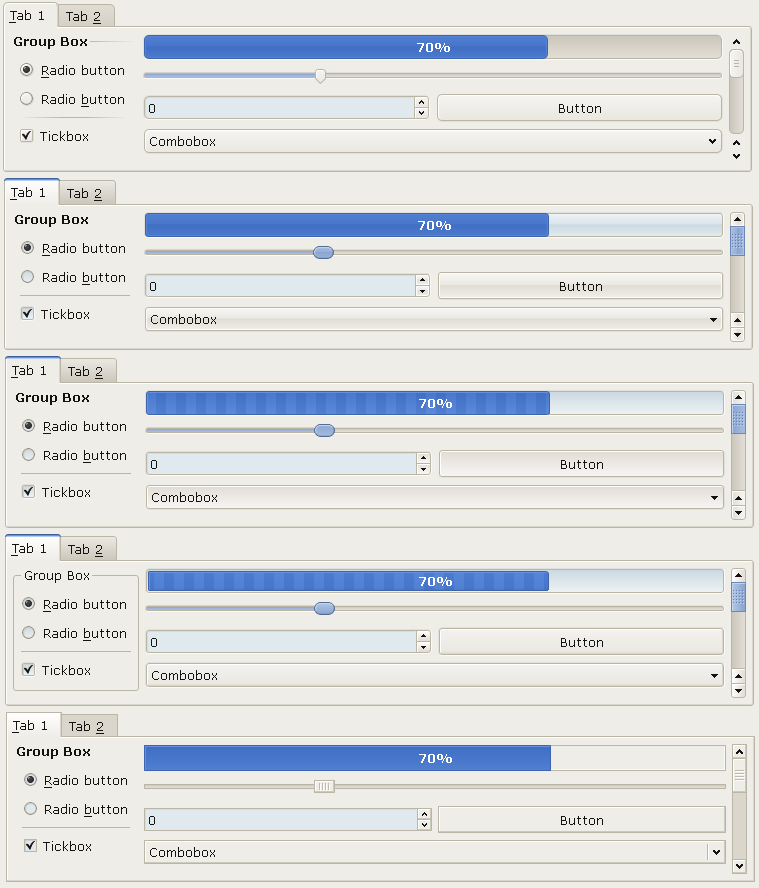Decrement the spin box in the top panel

[x=421, y=113]
